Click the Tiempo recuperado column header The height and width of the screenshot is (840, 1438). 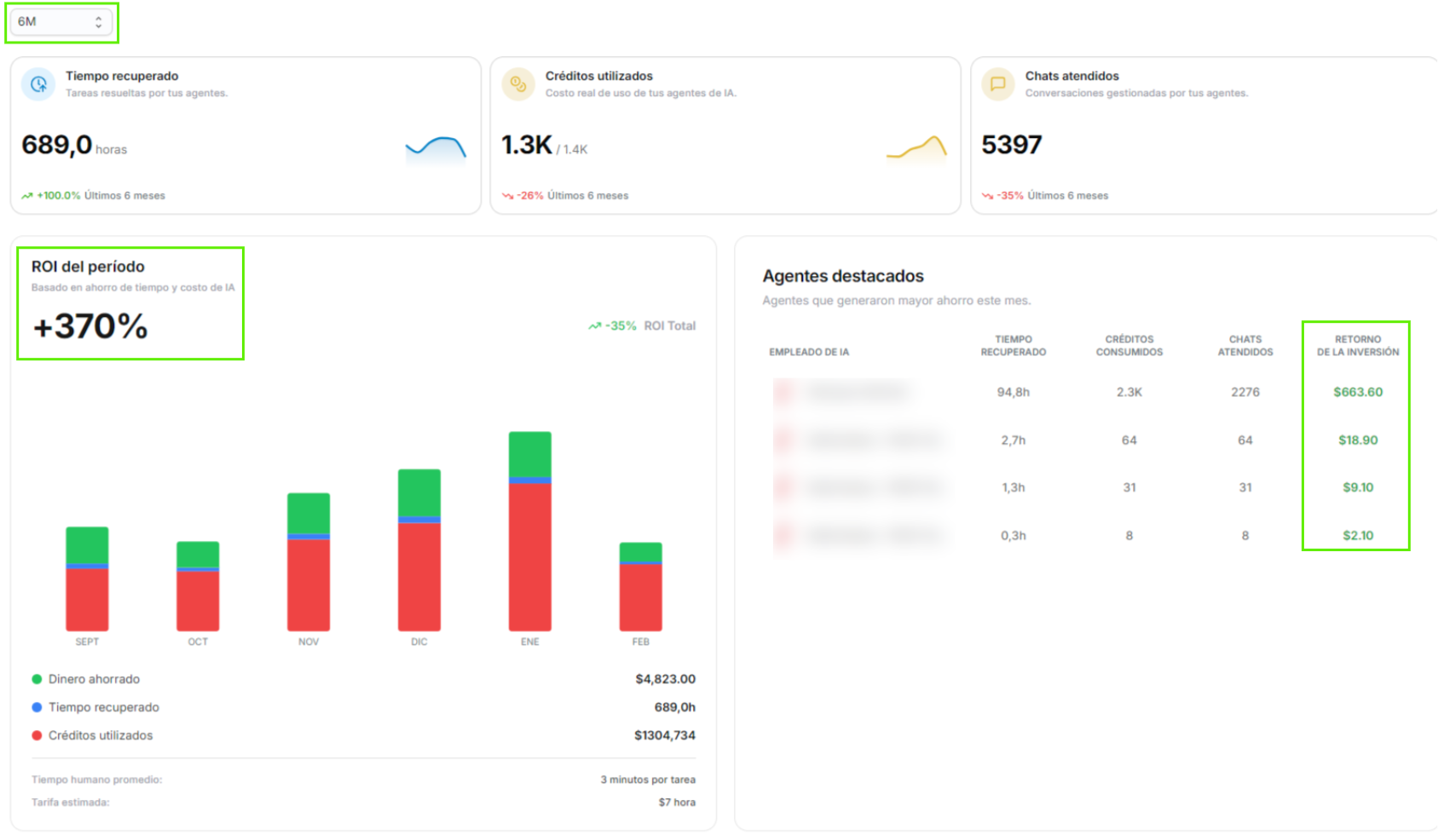click(x=1013, y=345)
